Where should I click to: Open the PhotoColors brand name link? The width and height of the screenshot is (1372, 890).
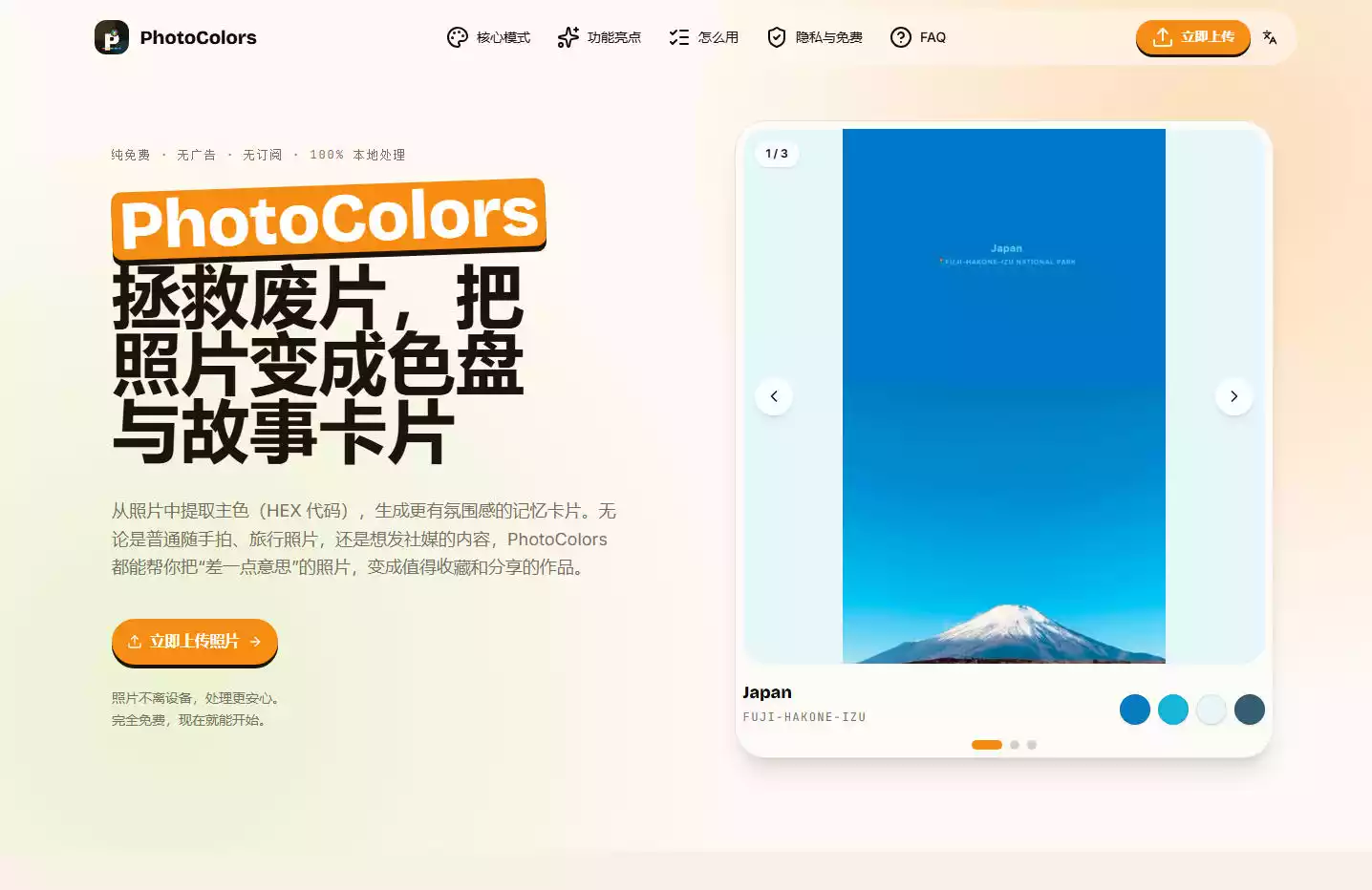(198, 37)
